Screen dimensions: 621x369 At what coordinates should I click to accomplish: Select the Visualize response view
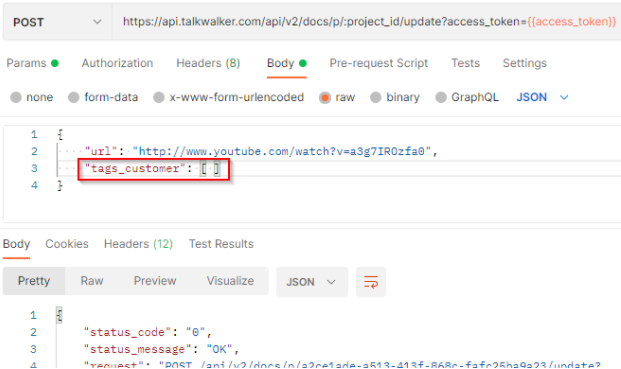[x=230, y=281]
